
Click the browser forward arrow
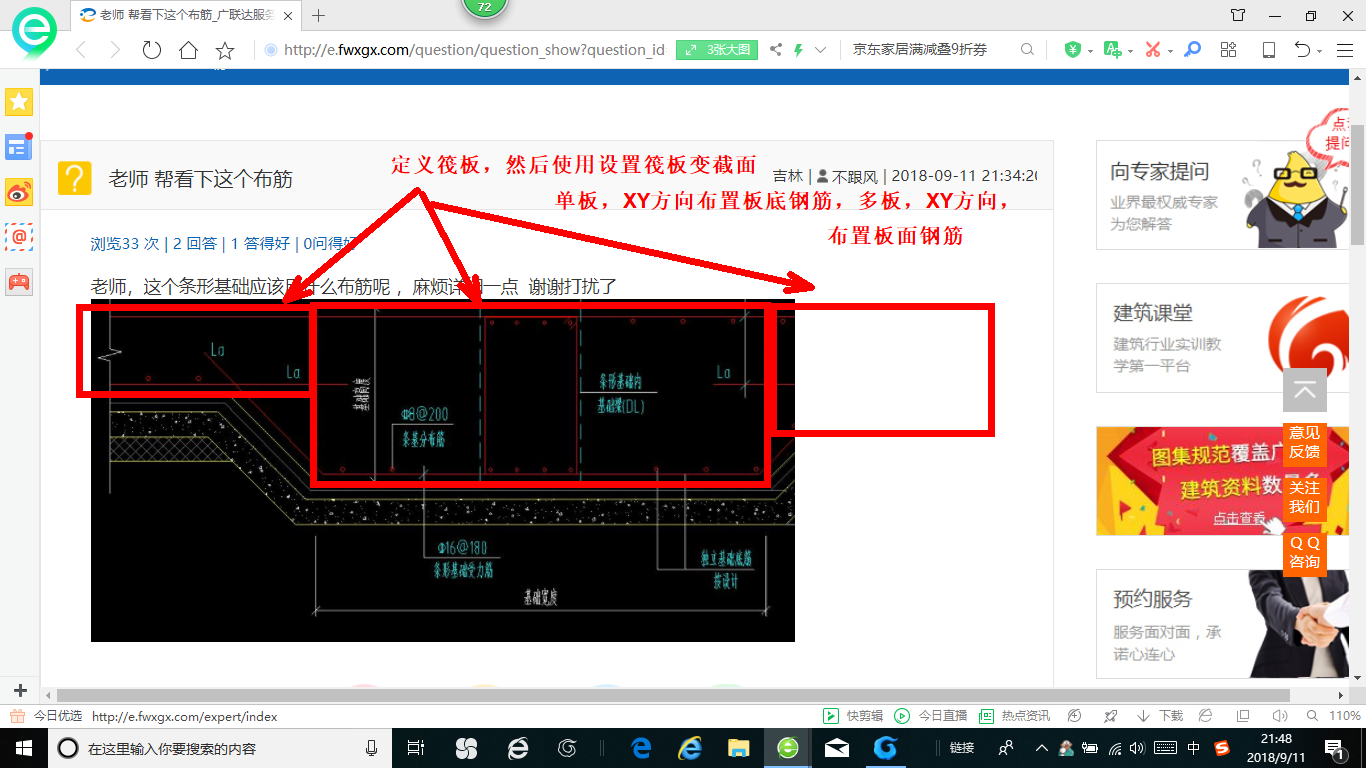click(x=115, y=50)
